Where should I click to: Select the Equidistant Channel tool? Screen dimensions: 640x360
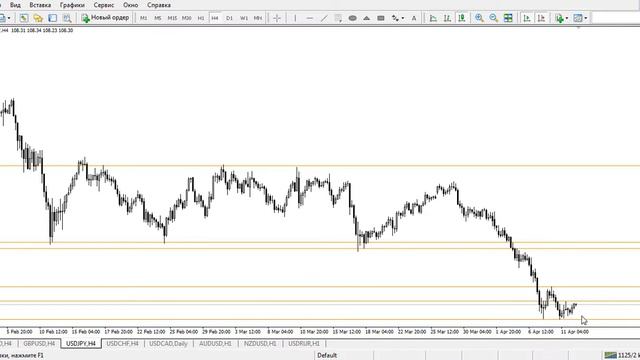[338, 18]
